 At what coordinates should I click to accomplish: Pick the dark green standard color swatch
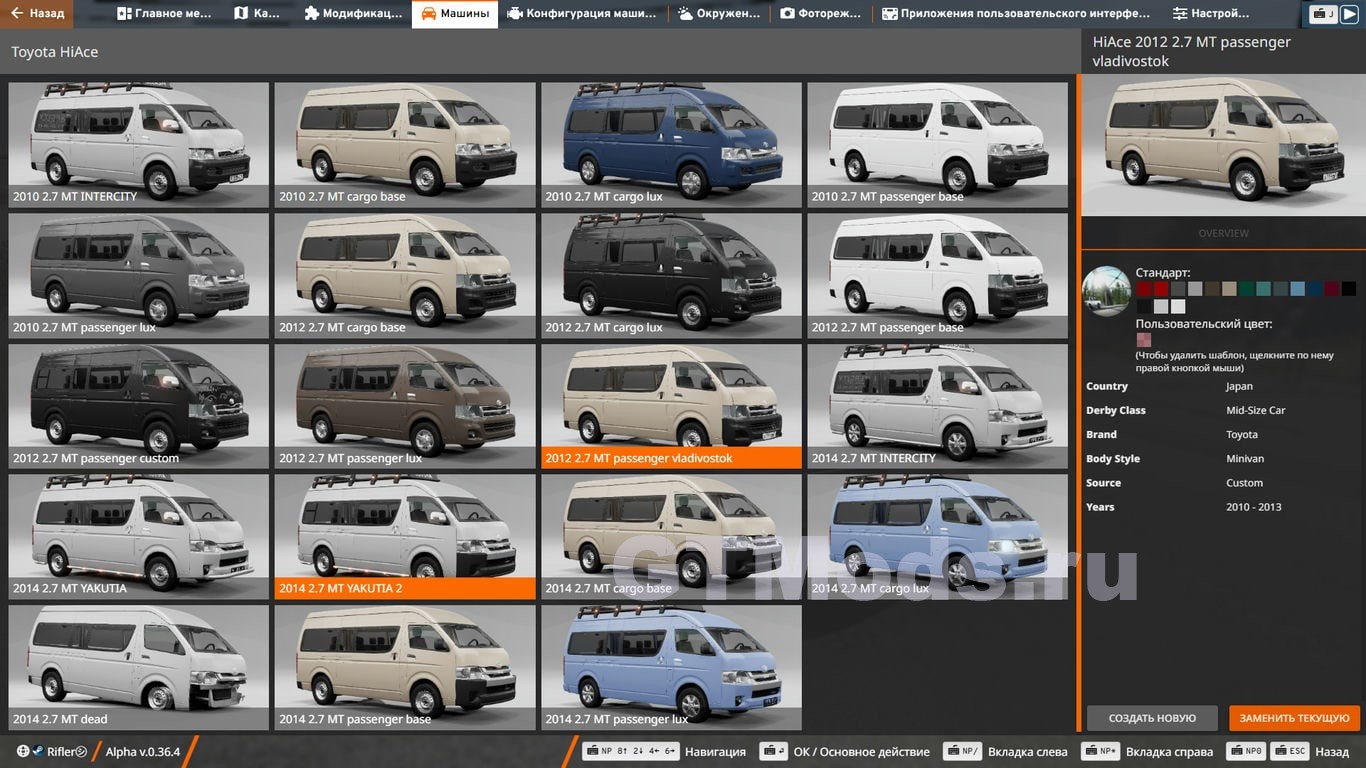(1246, 289)
